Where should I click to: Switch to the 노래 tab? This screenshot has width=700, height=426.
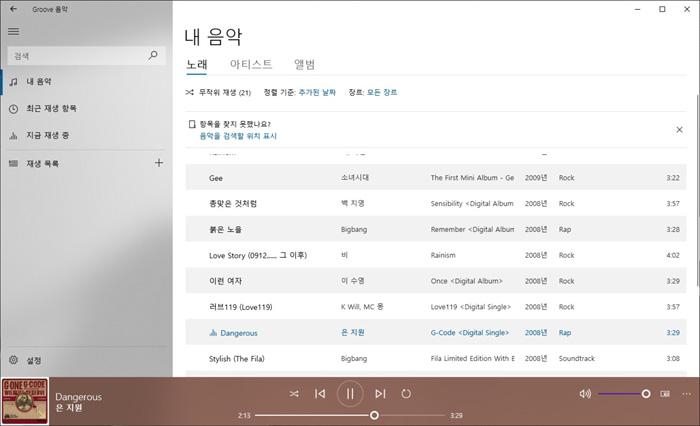tap(196, 65)
